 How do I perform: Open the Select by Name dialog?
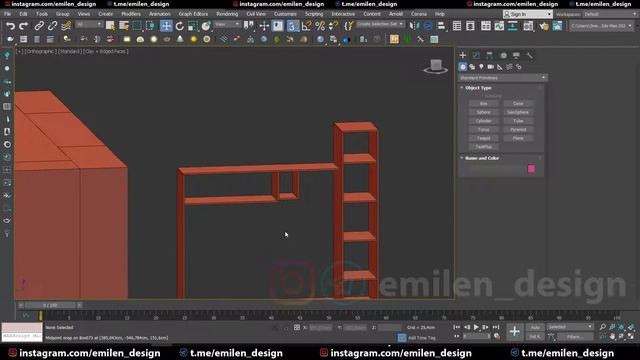point(124,26)
